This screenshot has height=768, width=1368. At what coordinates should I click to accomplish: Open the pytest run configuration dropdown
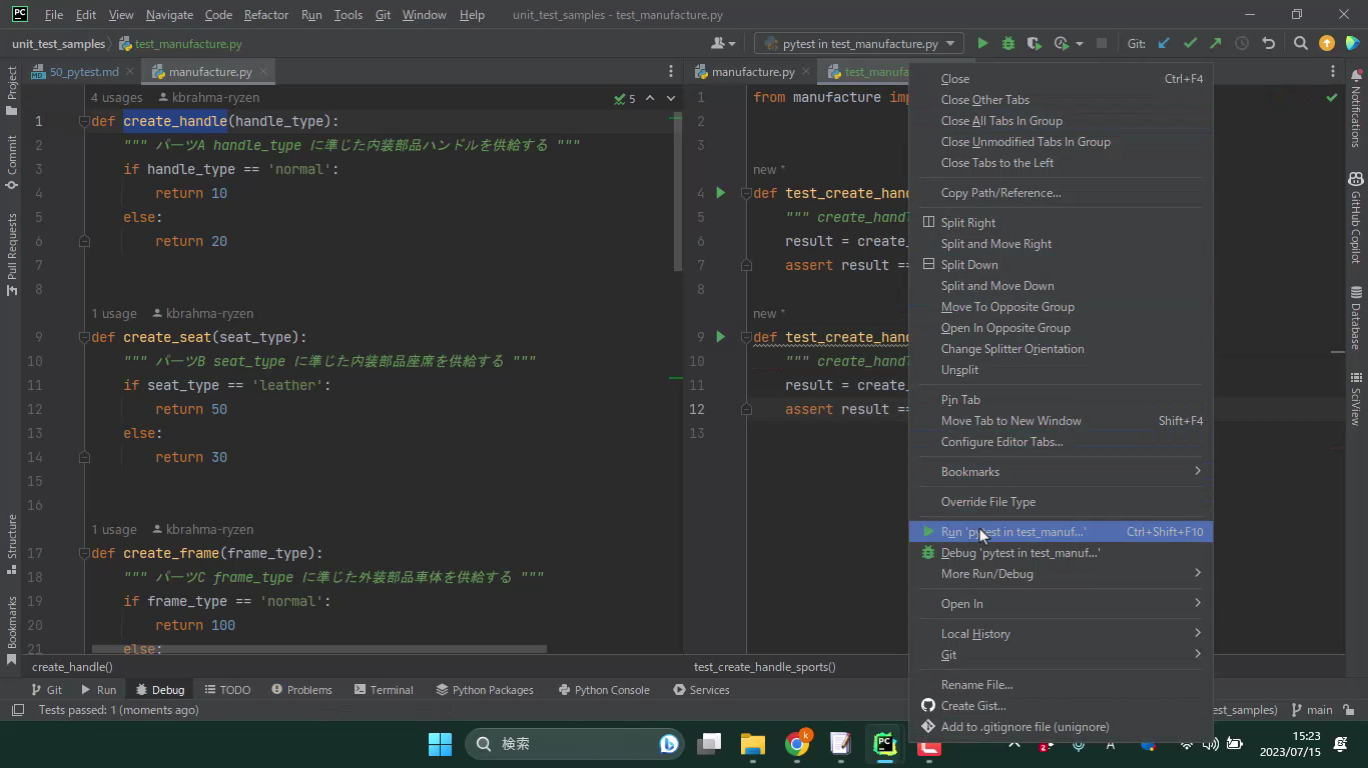(x=860, y=43)
